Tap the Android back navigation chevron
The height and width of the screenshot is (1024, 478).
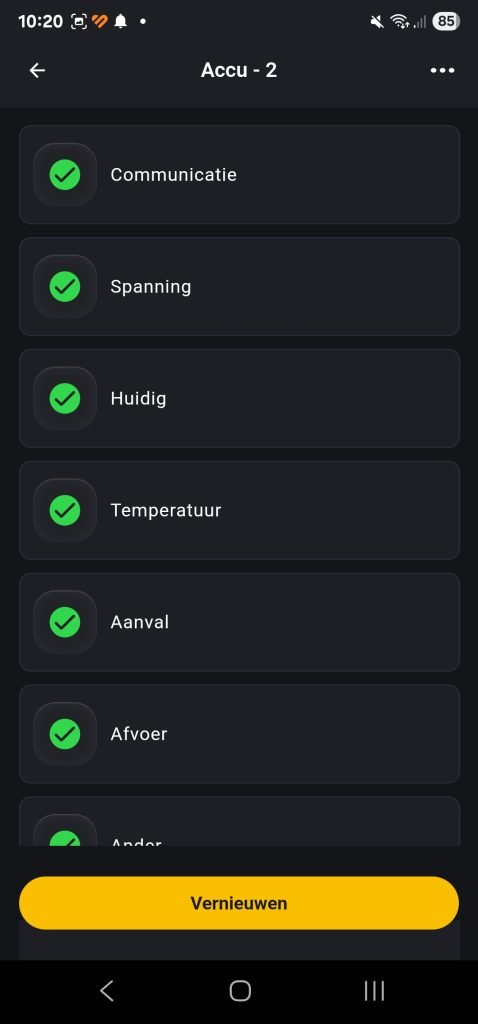tap(107, 991)
